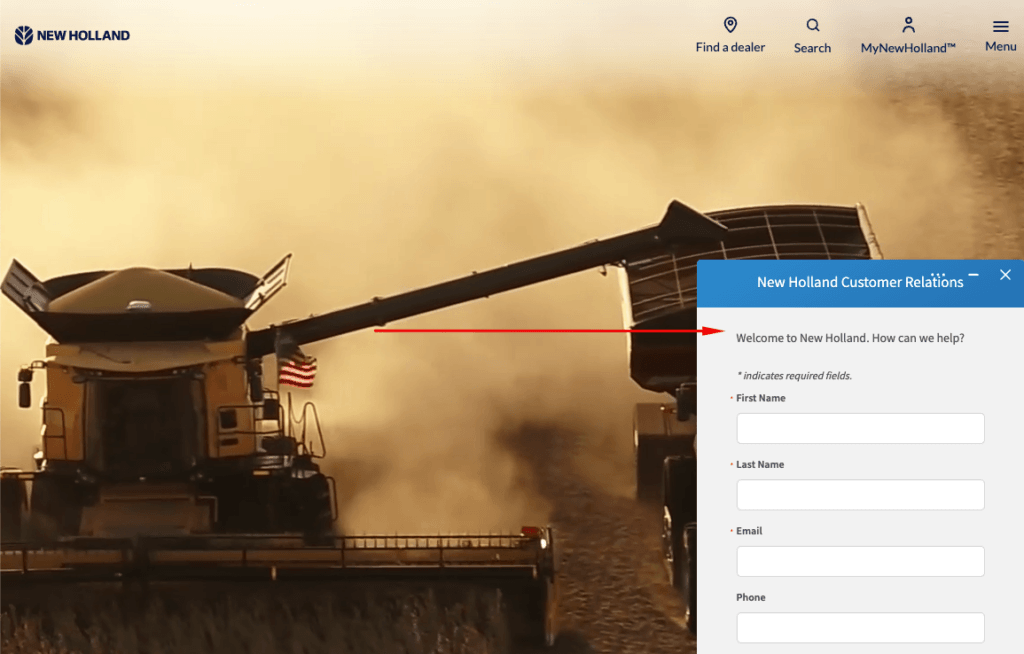The image size is (1024, 654).
Task: Open chat options via the ellipsis icon
Action: coord(937,274)
